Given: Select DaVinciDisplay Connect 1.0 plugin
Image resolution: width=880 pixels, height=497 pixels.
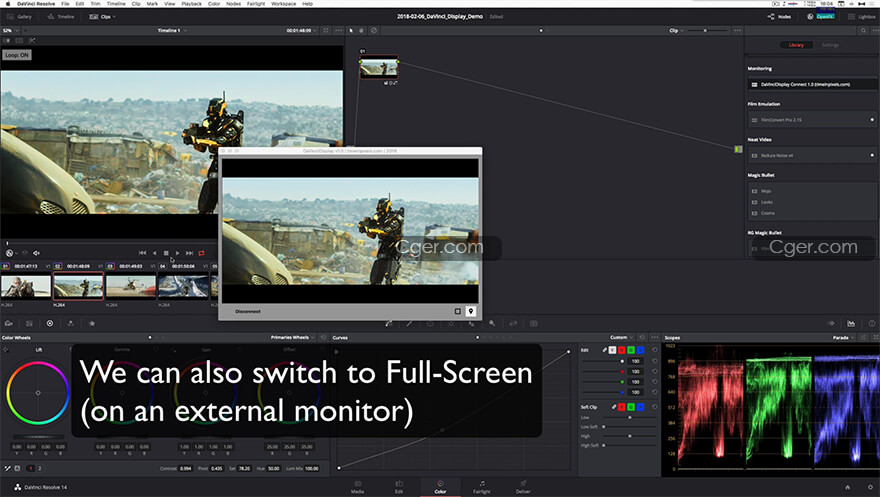Looking at the screenshot, I should pyautogui.click(x=813, y=84).
